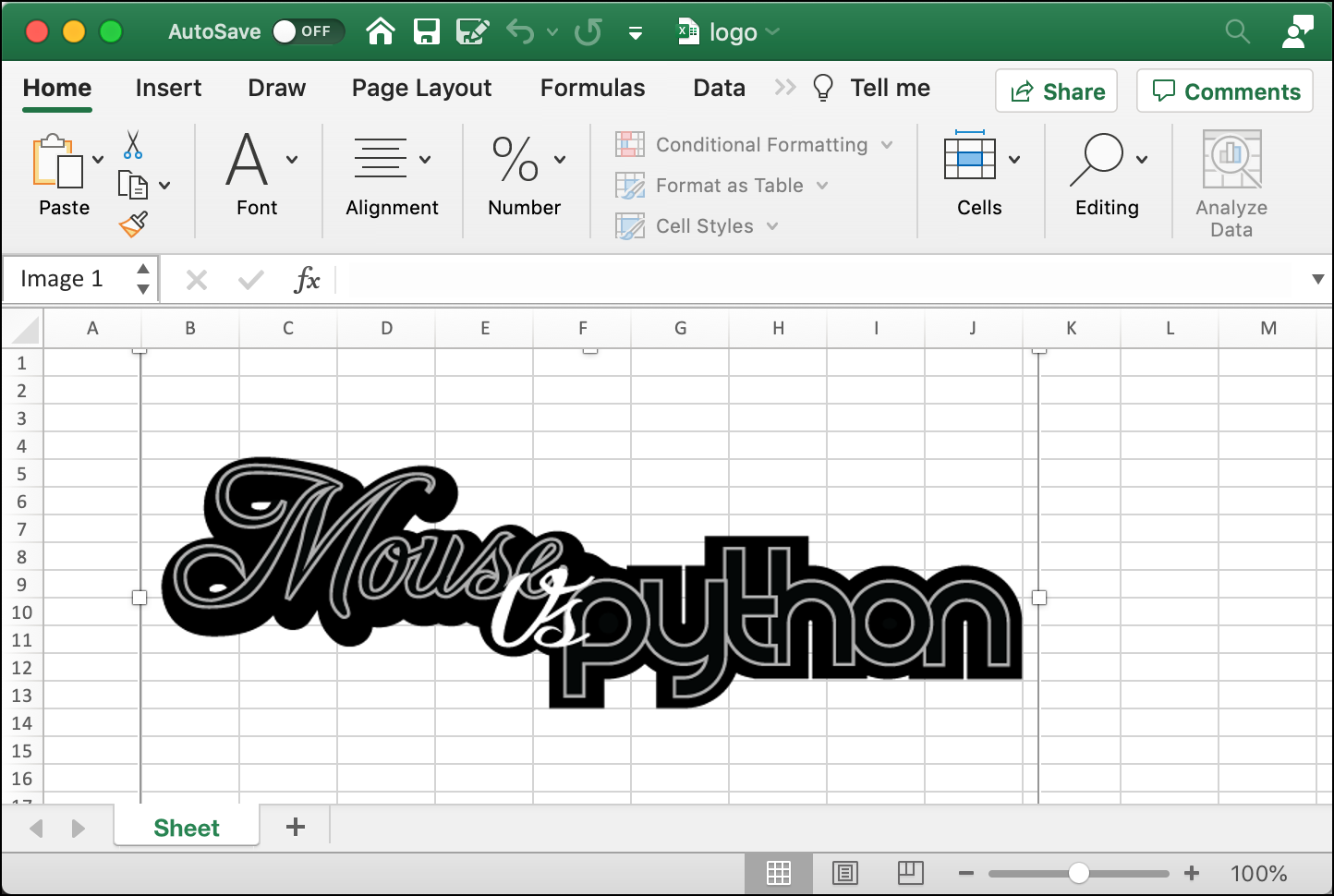Open the Font group dropdown
This screenshot has height=896, width=1334.
[x=292, y=160]
